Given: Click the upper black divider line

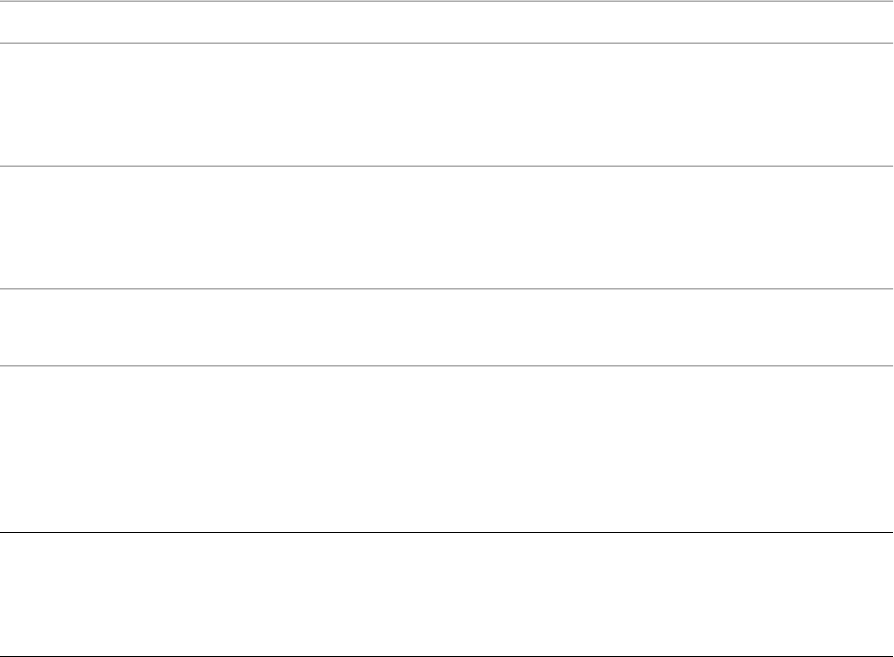Looking at the screenshot, I should tap(447, 533).
